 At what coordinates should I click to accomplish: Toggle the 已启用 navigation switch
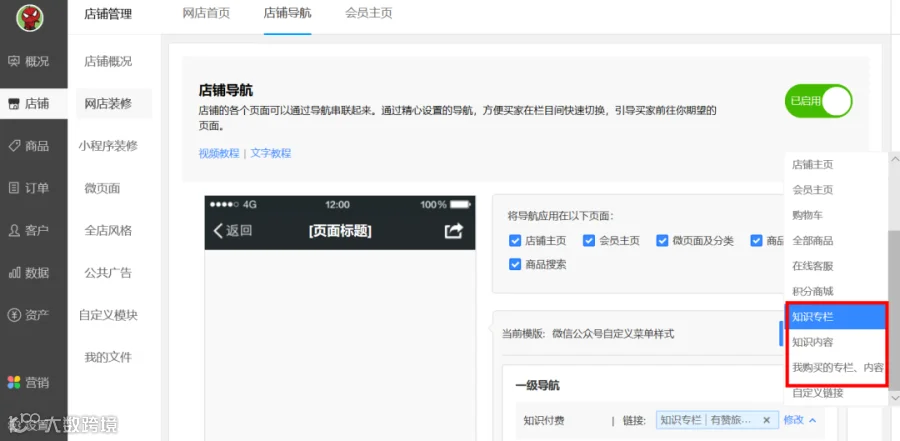click(x=818, y=101)
